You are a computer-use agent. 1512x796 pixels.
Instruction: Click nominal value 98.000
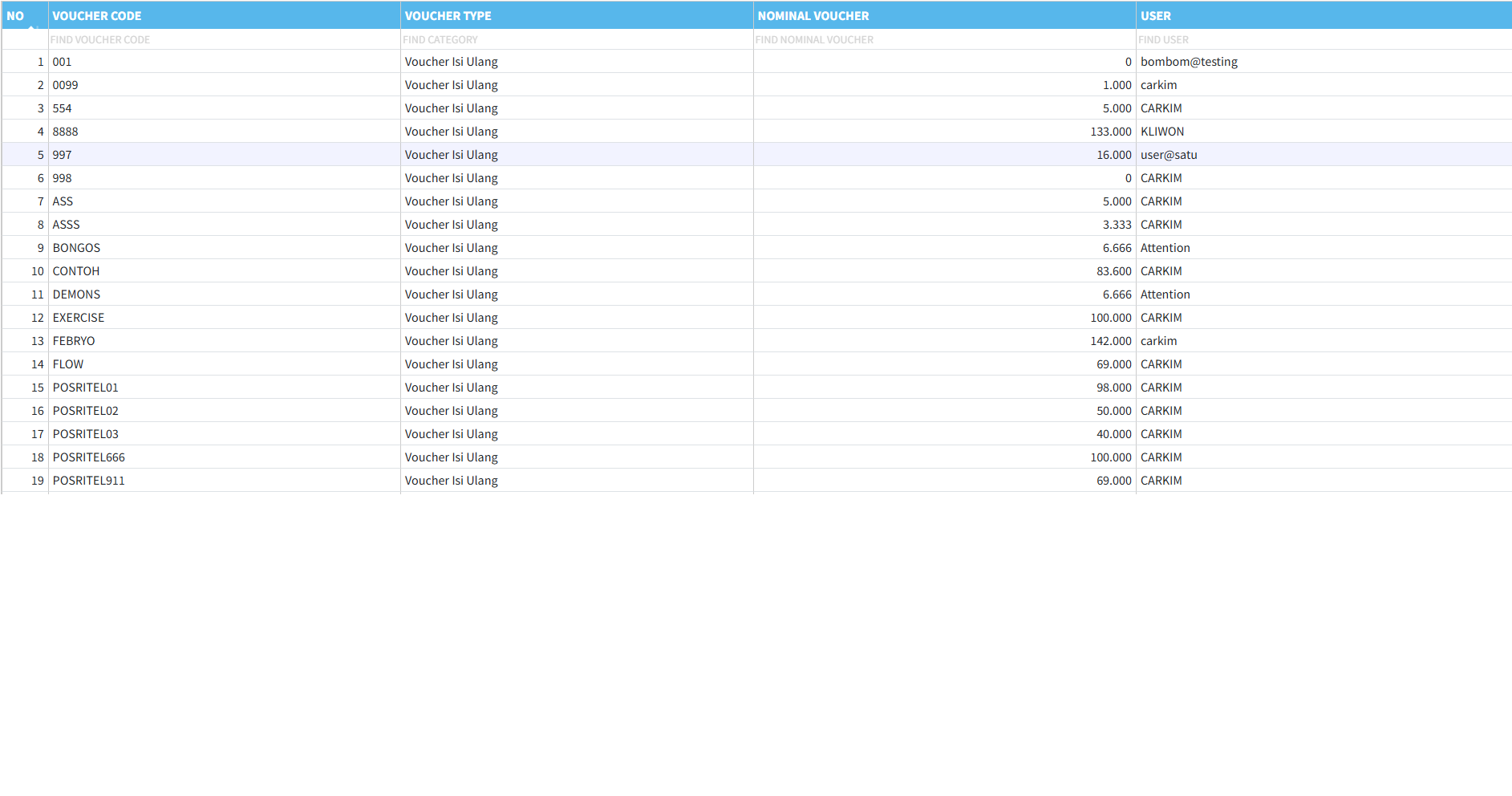point(1114,388)
